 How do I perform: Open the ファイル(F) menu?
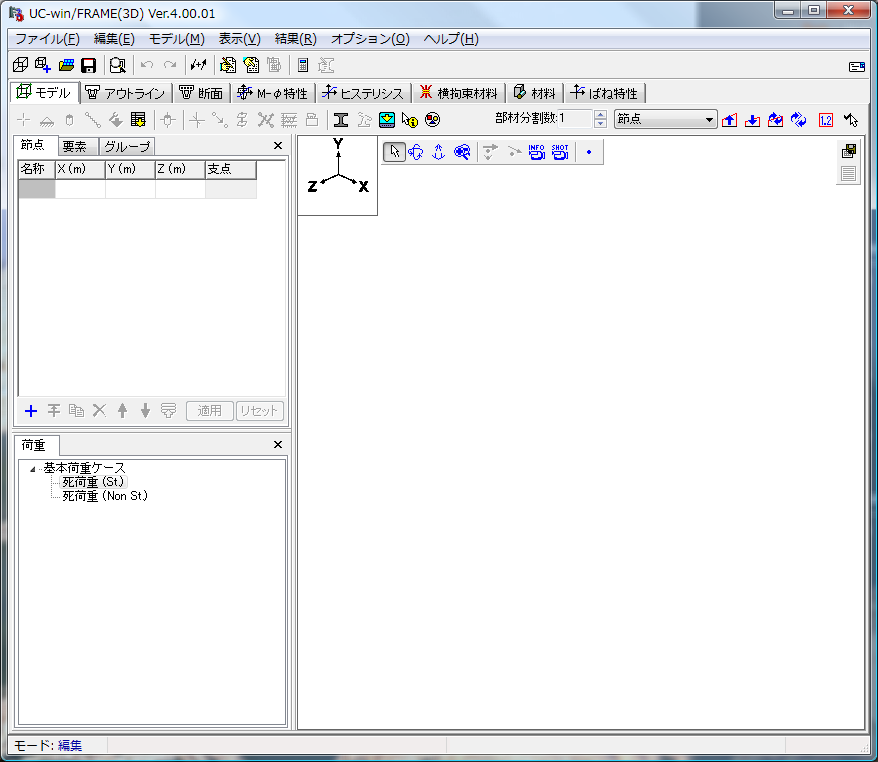pos(47,39)
